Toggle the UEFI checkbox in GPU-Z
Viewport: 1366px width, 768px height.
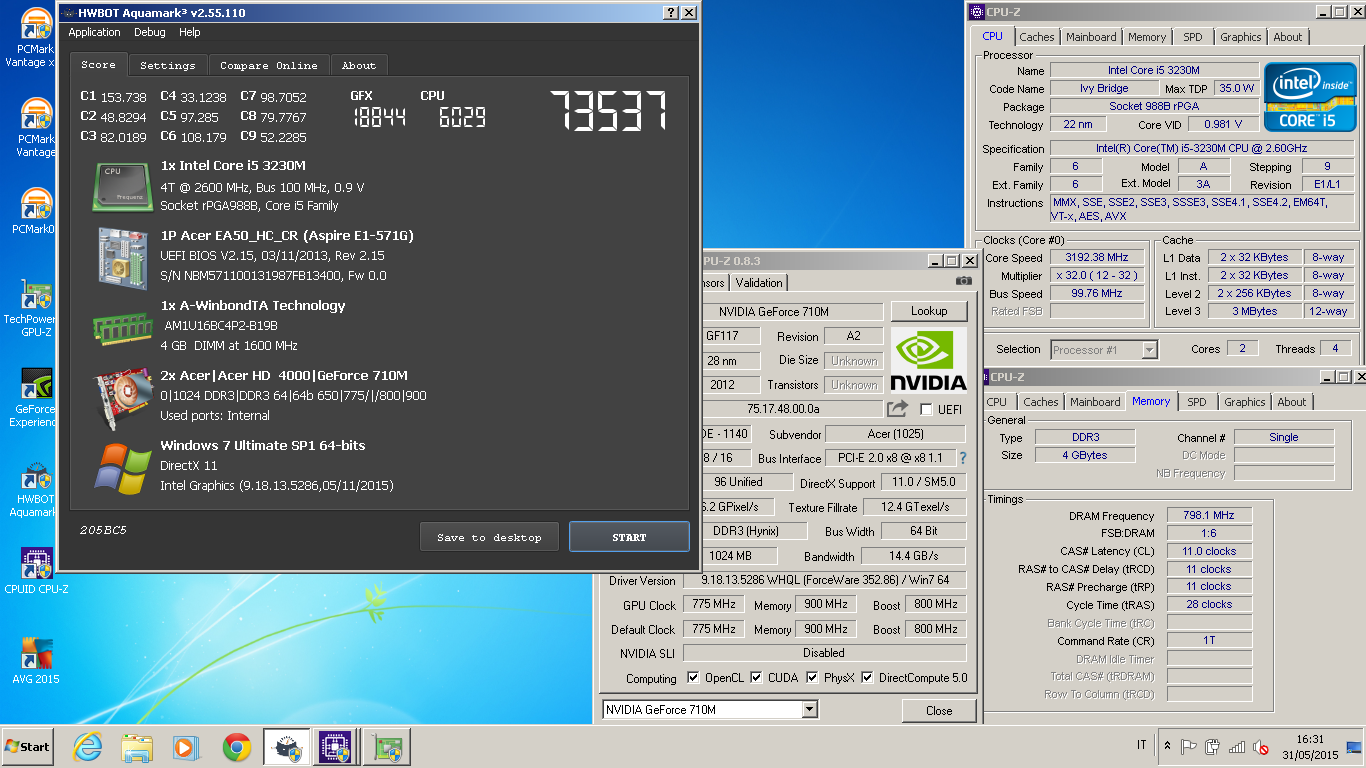(x=926, y=410)
